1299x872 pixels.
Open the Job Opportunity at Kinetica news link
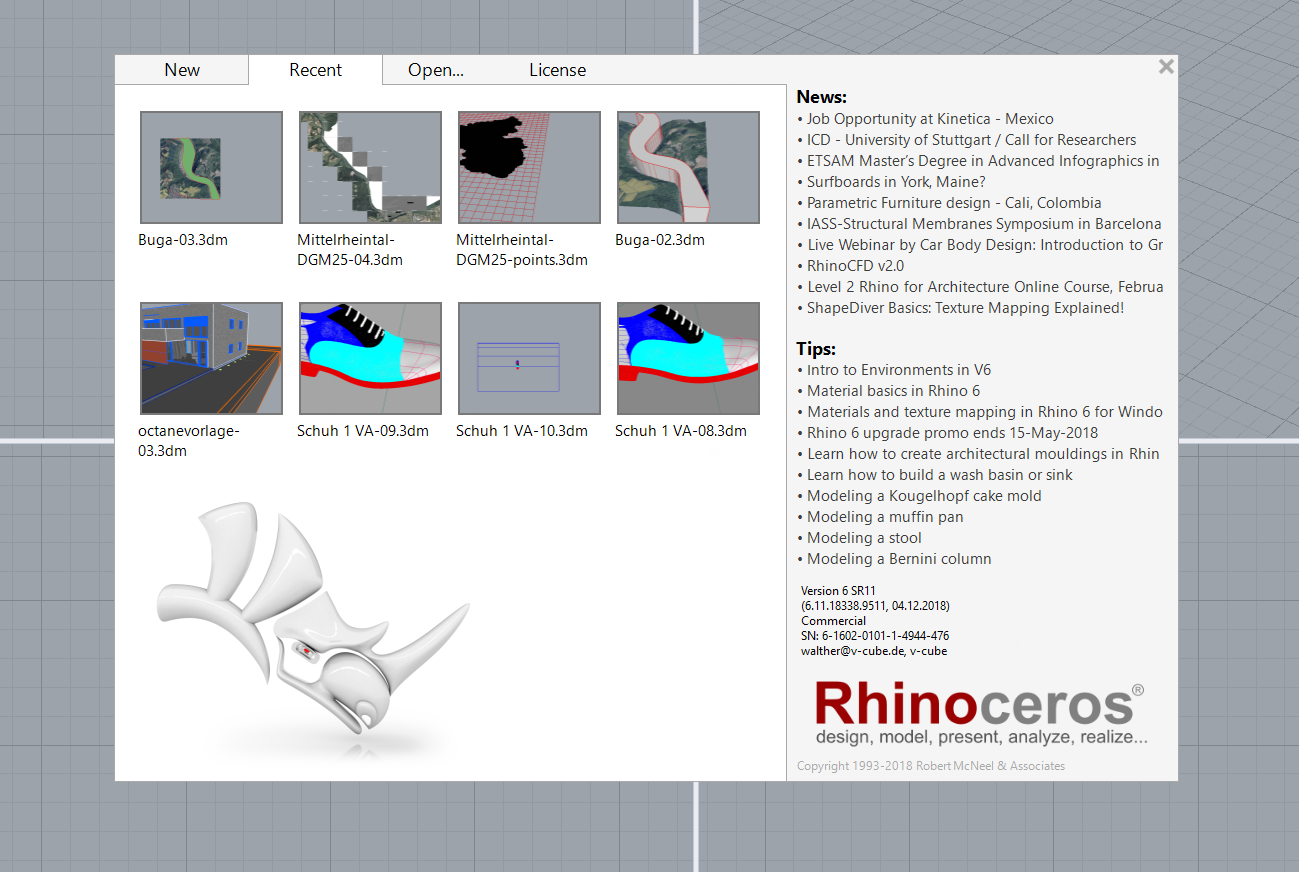[930, 119]
